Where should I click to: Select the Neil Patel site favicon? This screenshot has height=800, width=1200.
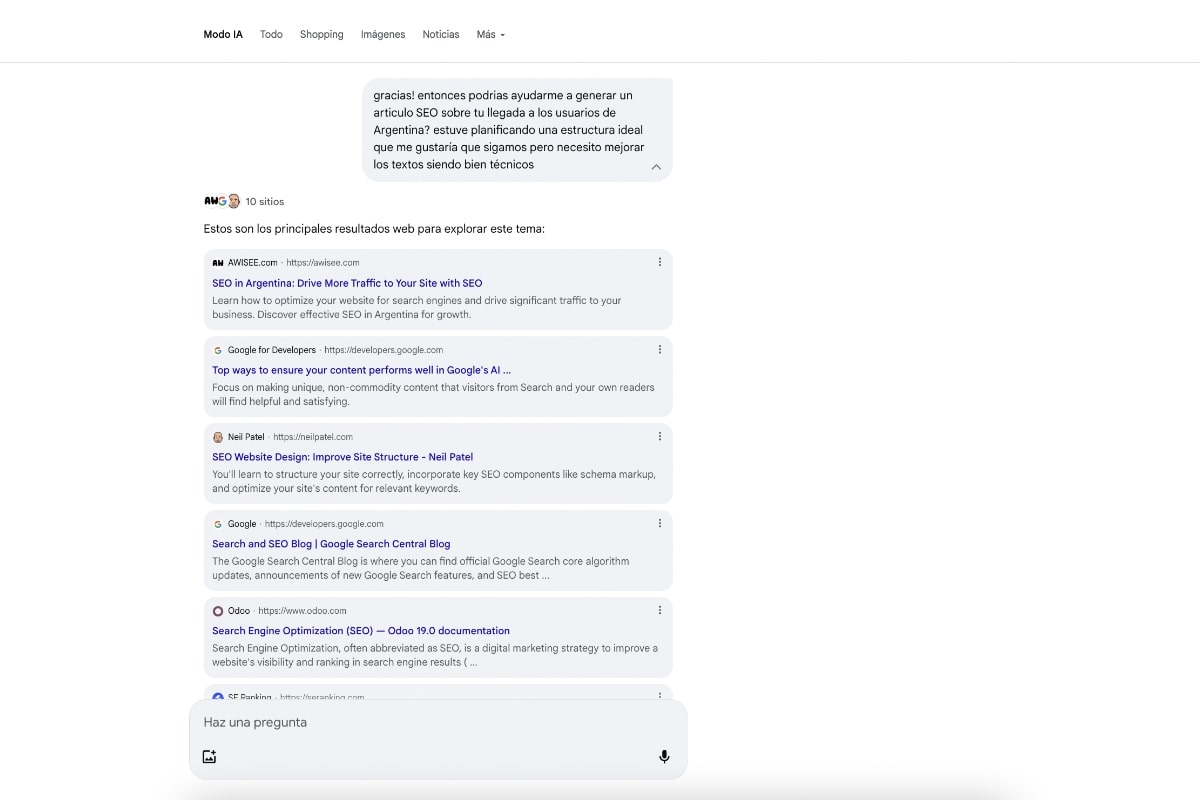click(x=217, y=437)
